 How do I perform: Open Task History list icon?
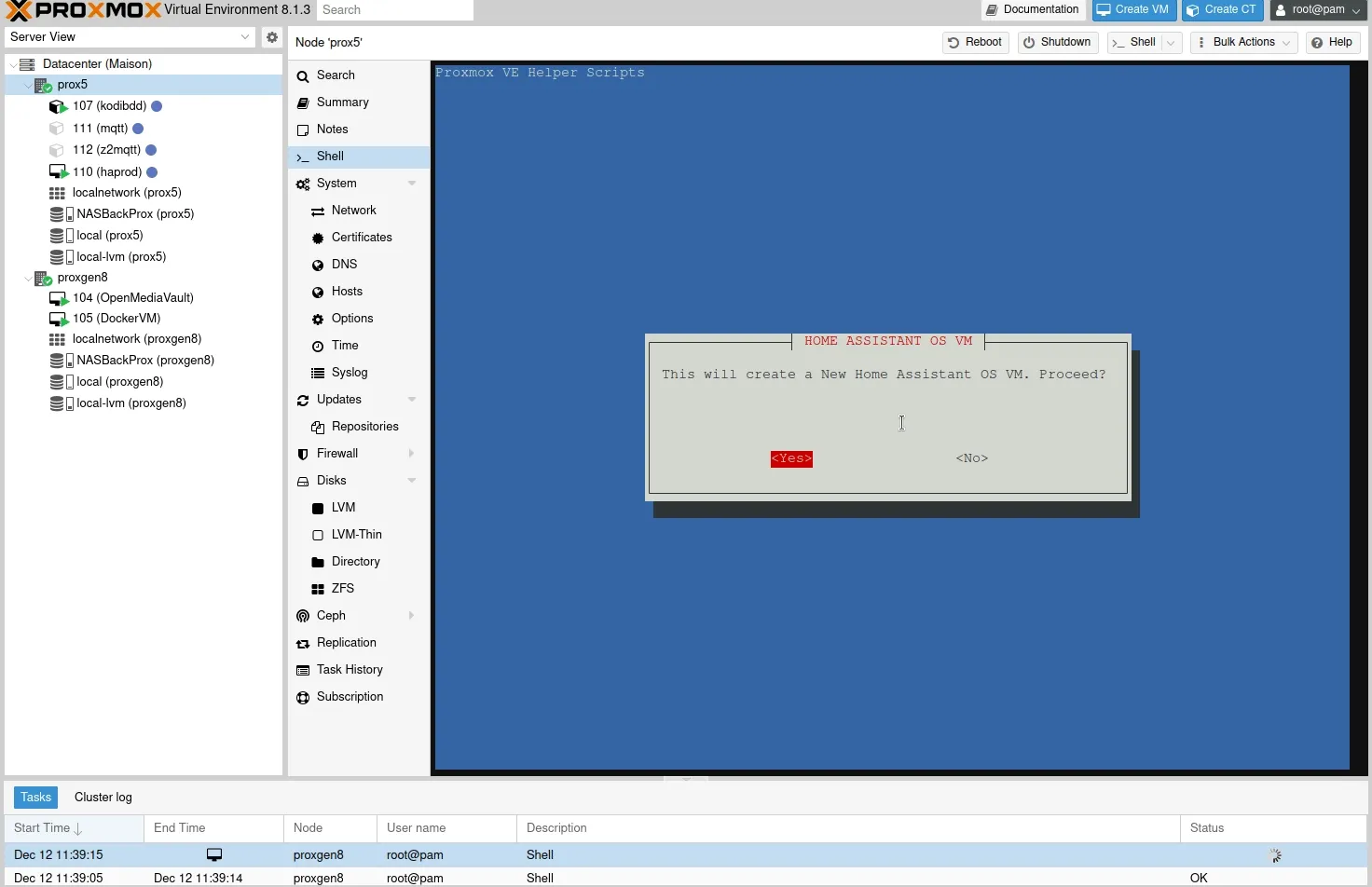click(x=303, y=671)
